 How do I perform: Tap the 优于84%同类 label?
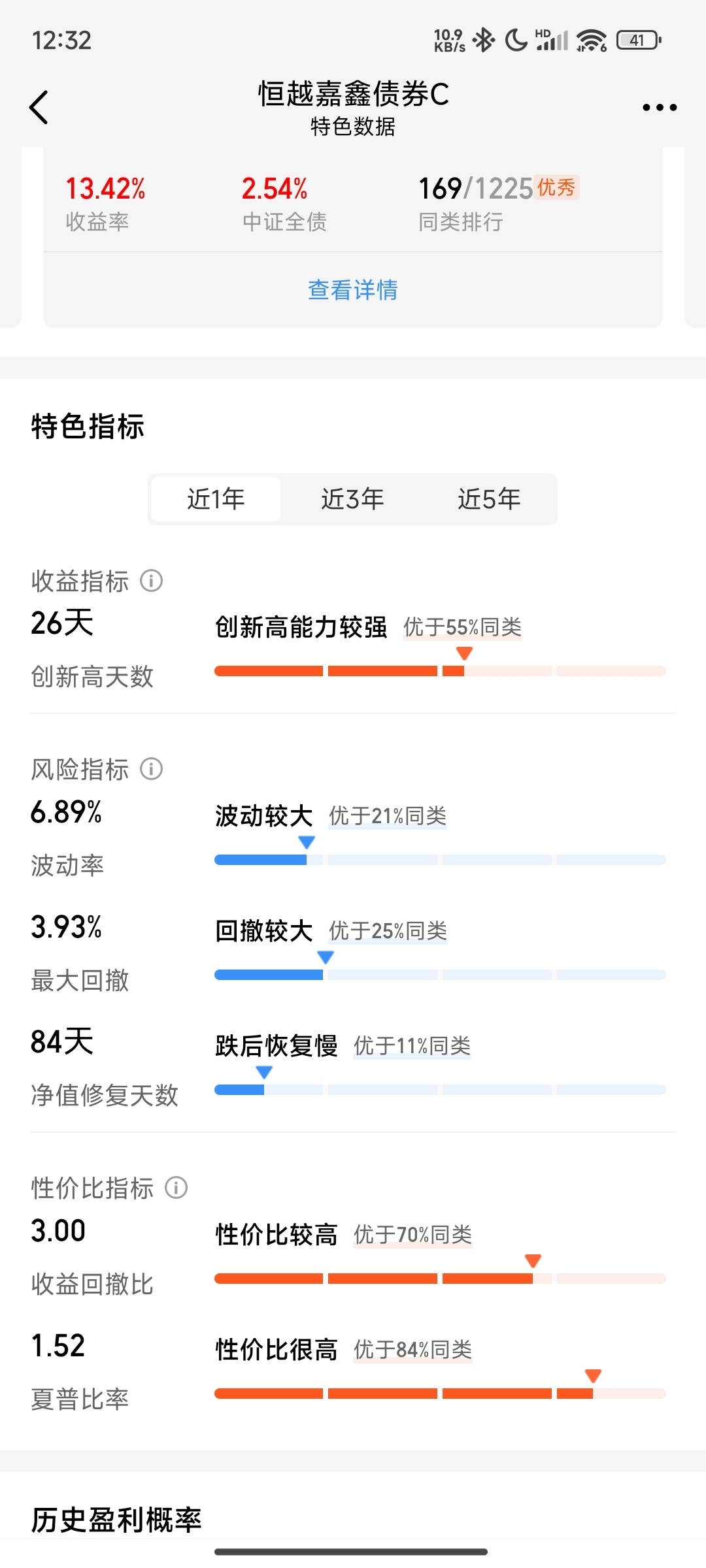coord(412,1349)
